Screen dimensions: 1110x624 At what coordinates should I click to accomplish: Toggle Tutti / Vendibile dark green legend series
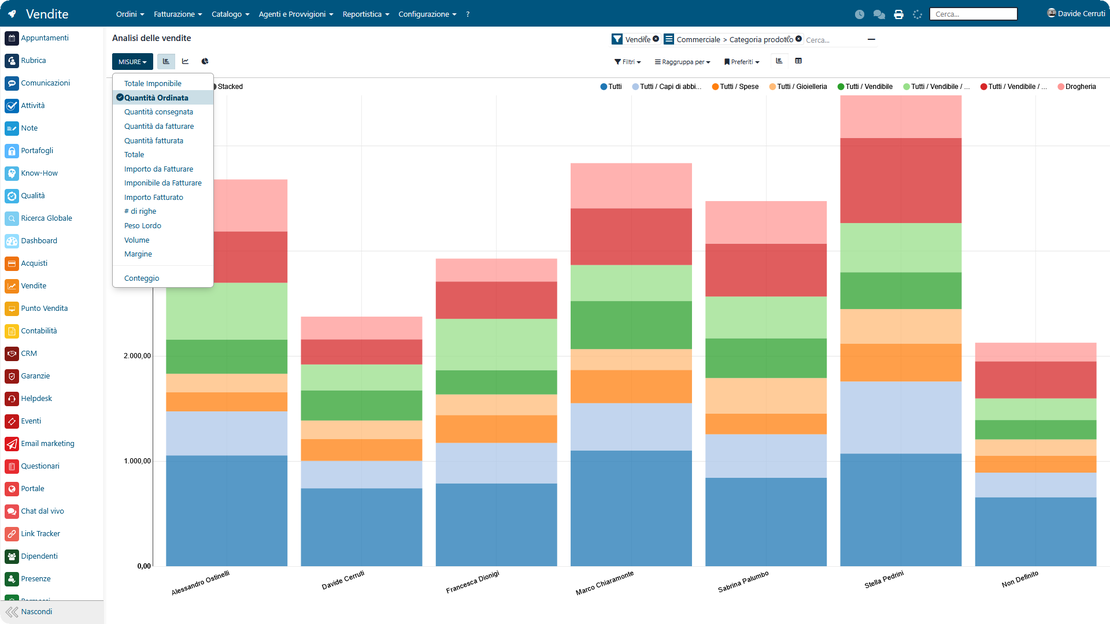[865, 86]
